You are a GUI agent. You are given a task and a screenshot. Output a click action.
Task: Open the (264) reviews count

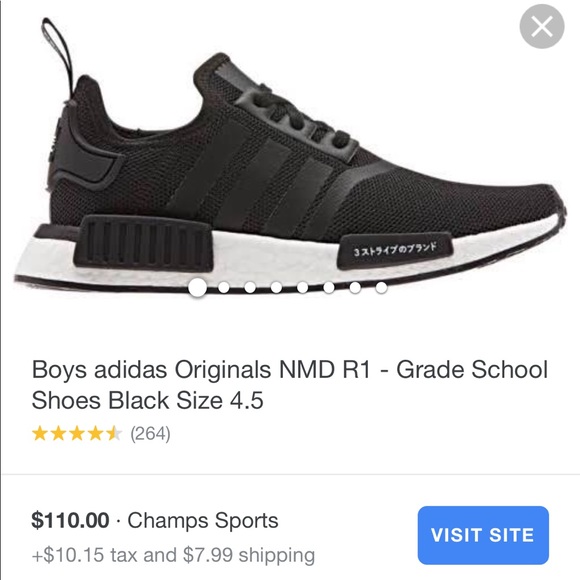click(150, 434)
